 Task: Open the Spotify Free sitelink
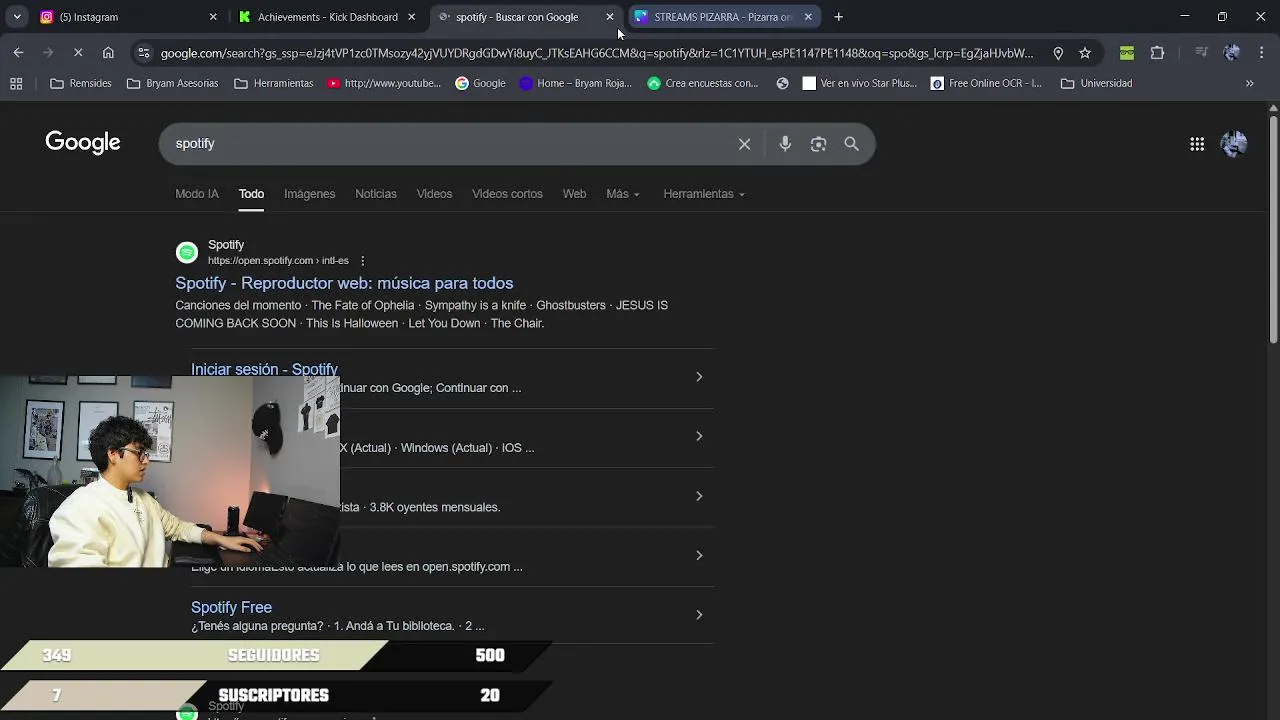tap(231, 607)
